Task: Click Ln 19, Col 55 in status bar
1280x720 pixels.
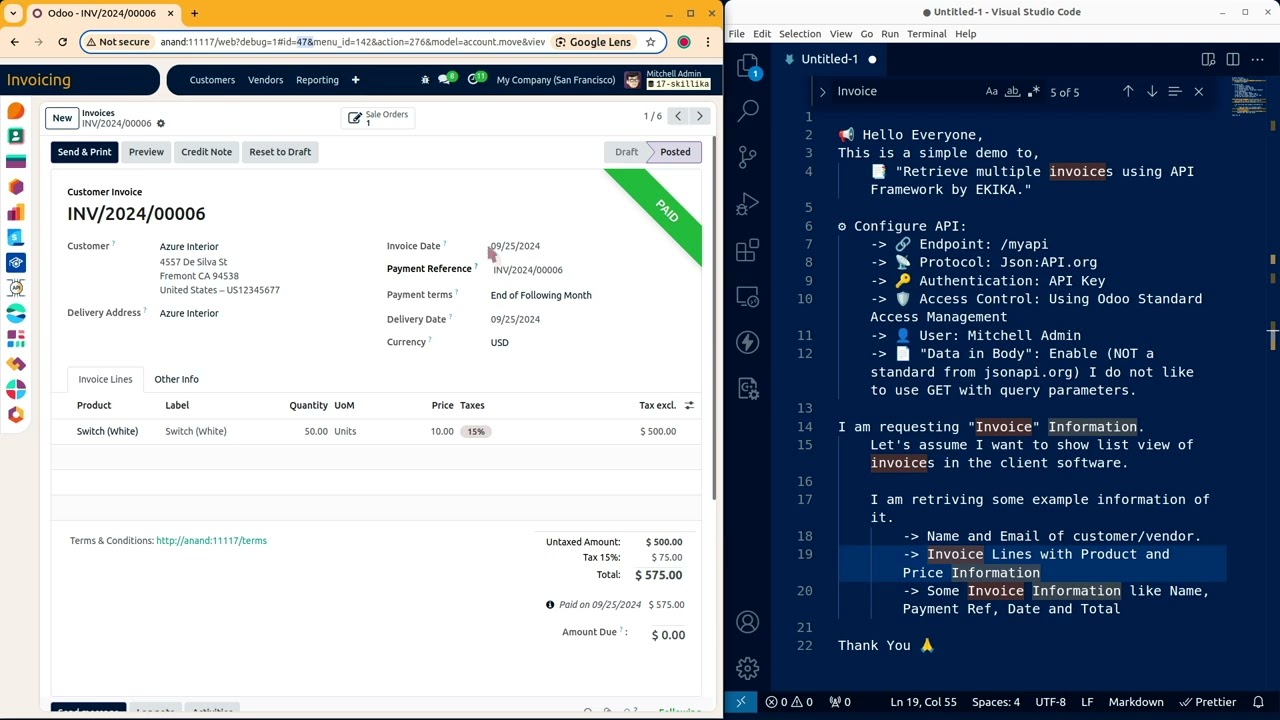Action: pyautogui.click(x=923, y=702)
